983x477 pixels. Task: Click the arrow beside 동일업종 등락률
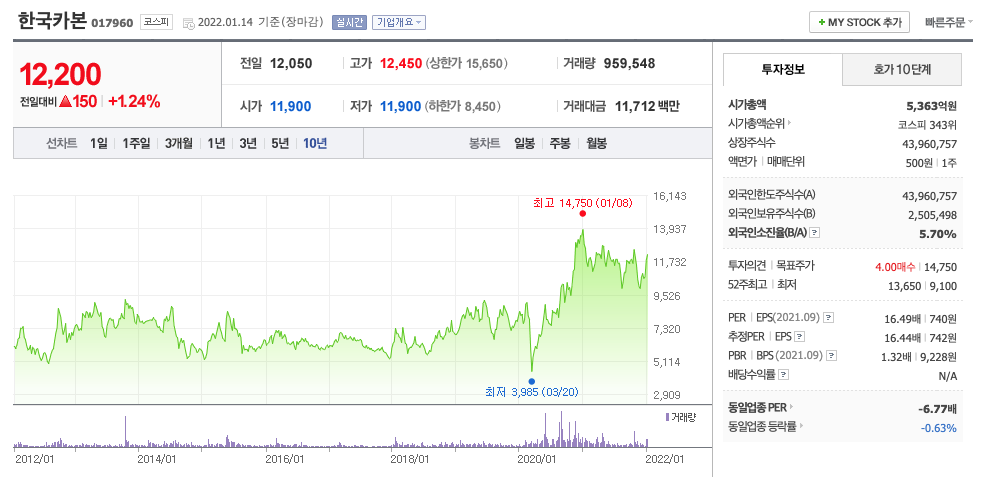tap(802, 426)
